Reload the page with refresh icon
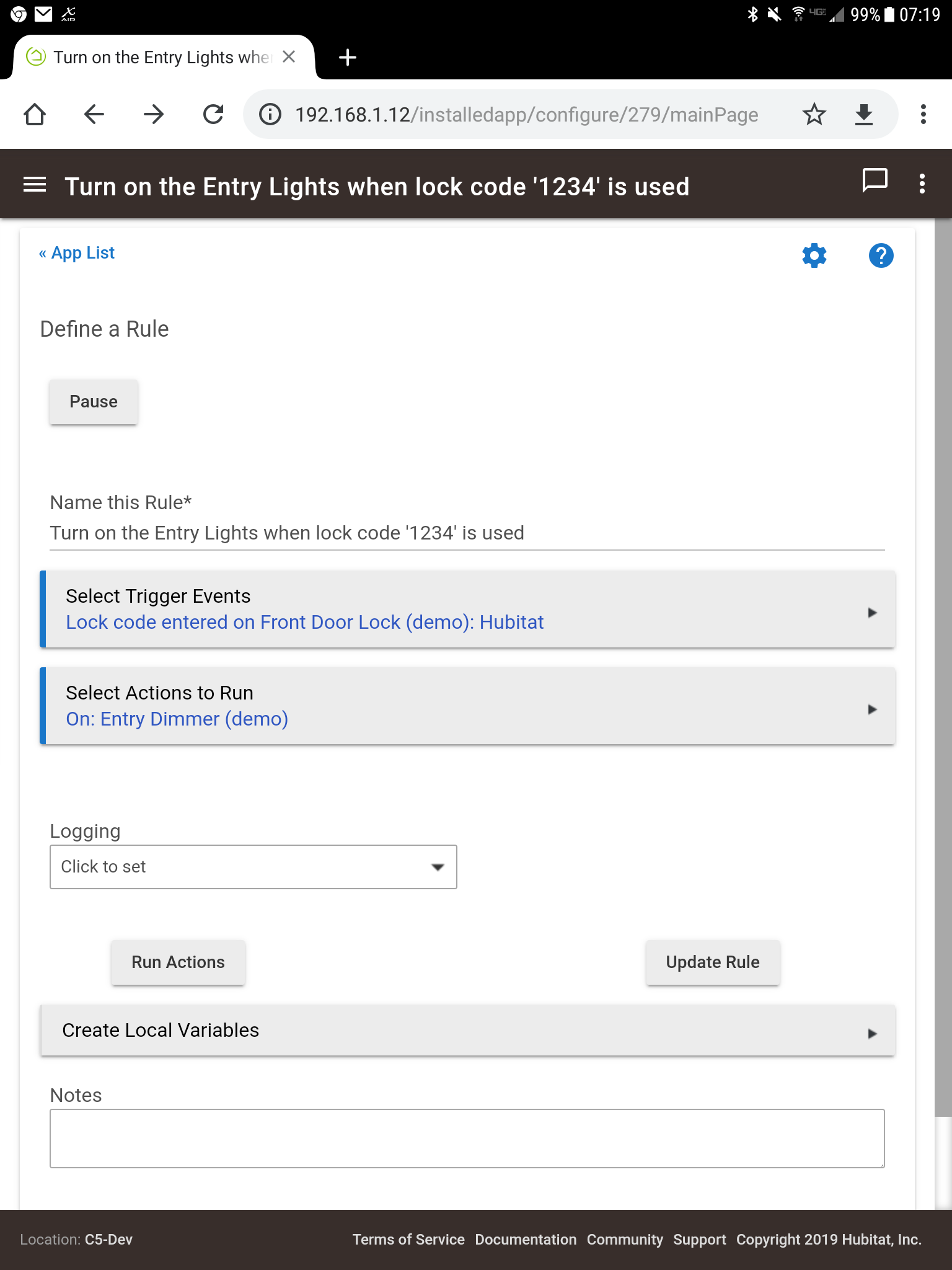Viewport: 952px width, 1270px height. coord(213,115)
